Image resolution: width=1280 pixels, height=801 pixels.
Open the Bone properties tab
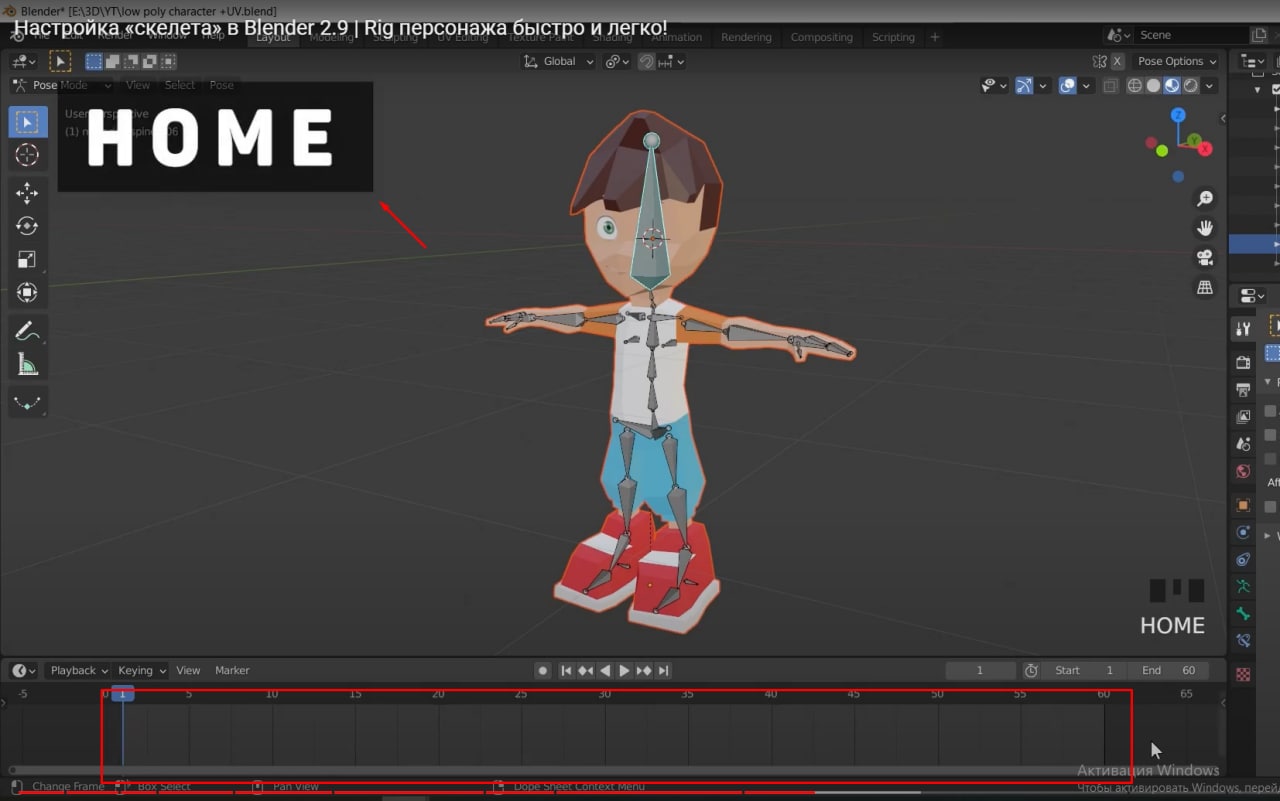(1243, 613)
